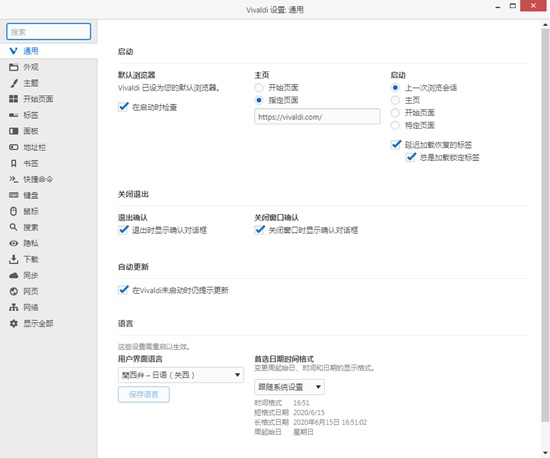Click the grid icon for 开始页面
550x458 pixels.
pos(13,99)
